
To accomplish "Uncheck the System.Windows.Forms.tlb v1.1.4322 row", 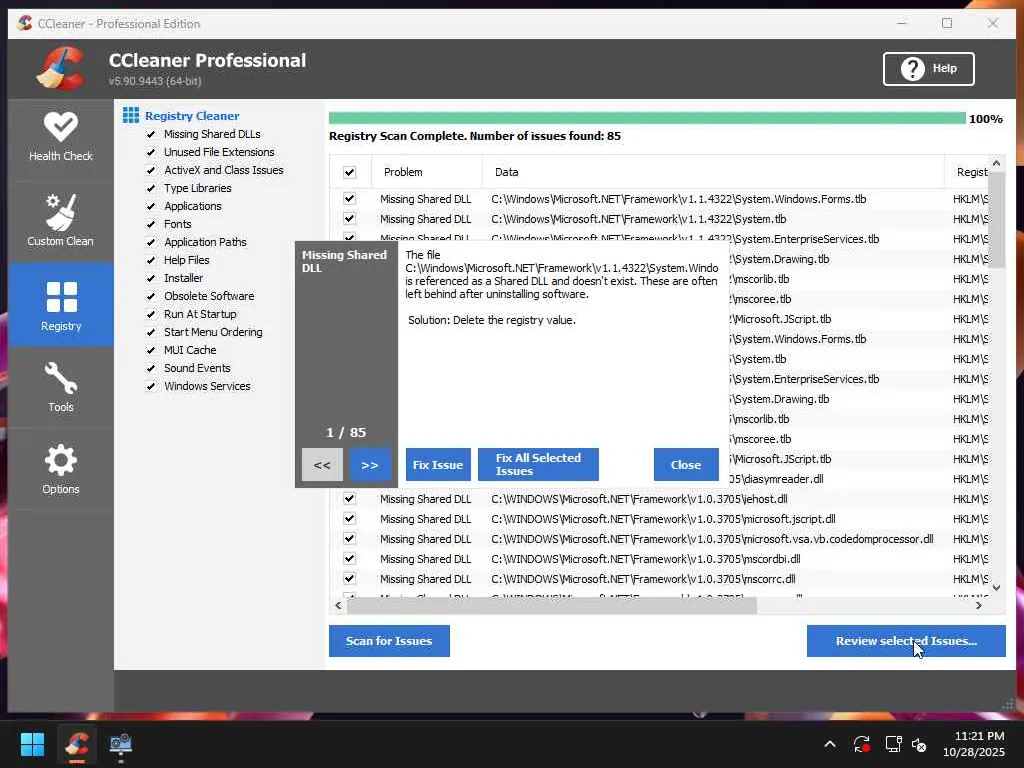I will tap(349, 199).
